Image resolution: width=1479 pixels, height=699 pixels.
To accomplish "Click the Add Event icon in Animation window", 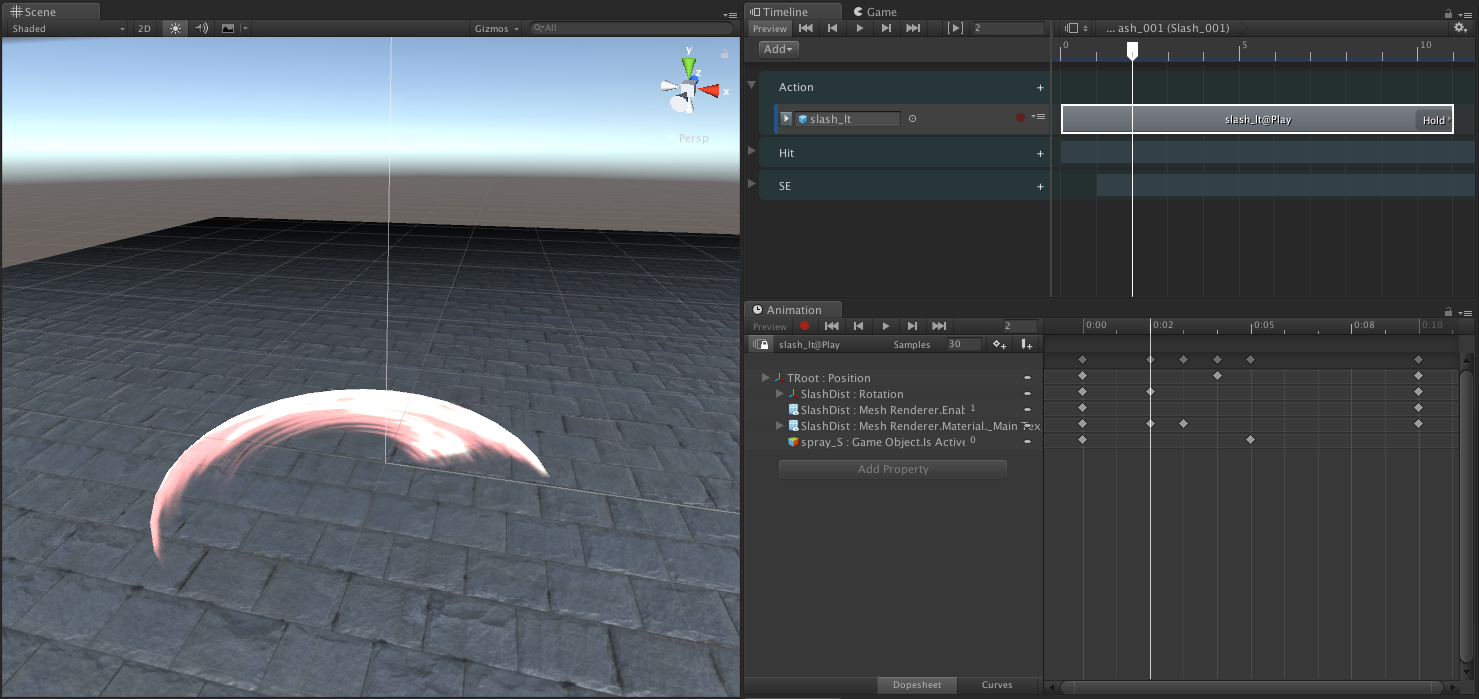I will coord(1027,344).
